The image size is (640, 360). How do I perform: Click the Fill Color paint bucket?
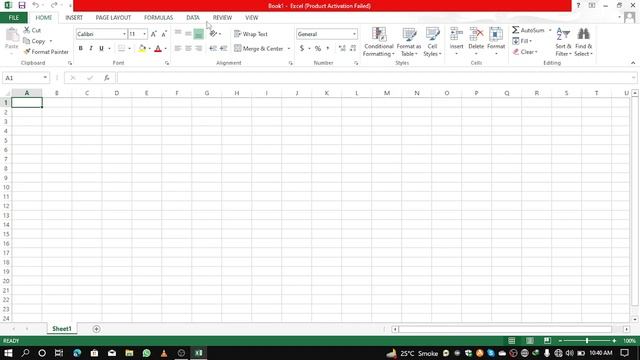click(x=142, y=48)
